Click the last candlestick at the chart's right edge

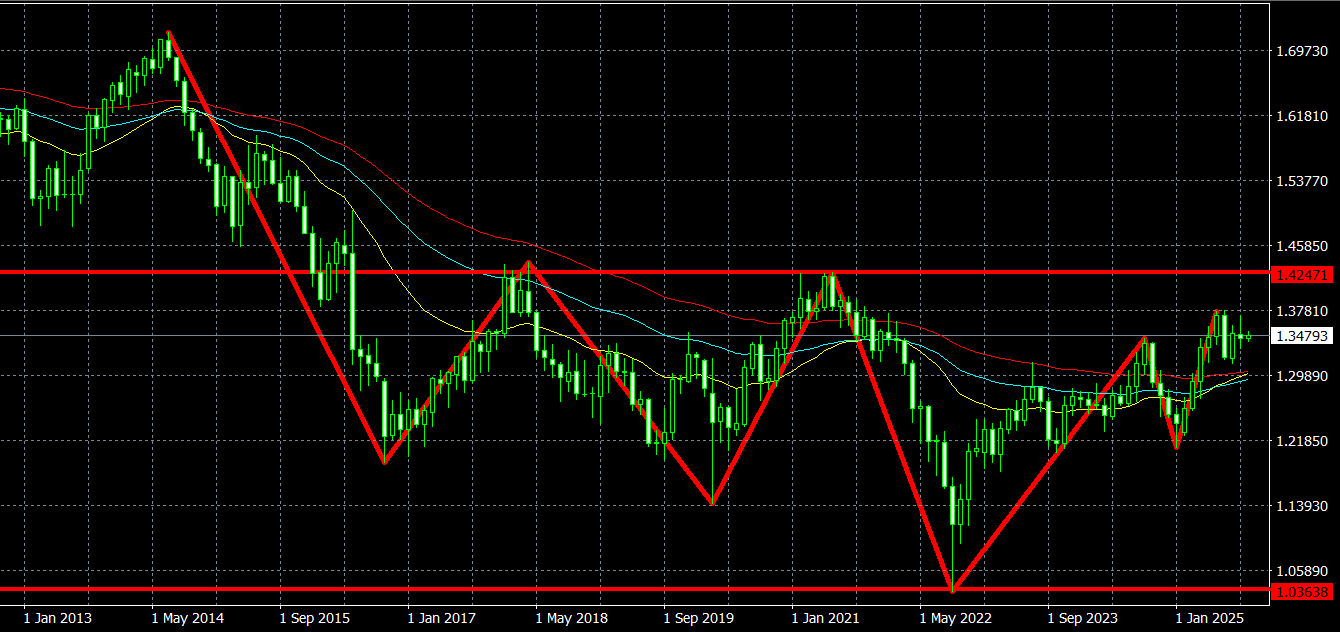coord(1249,336)
